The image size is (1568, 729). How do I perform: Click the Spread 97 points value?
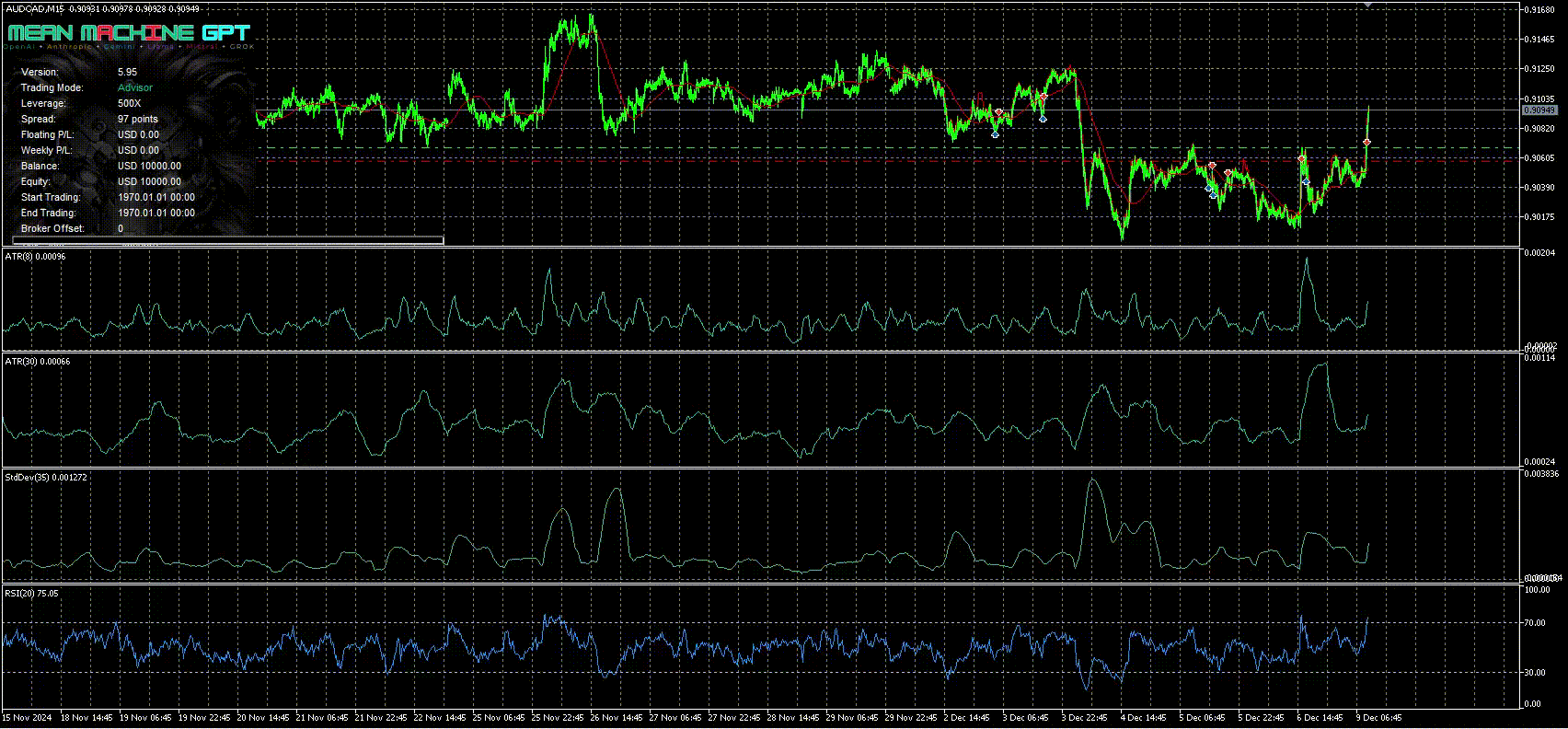click(x=138, y=119)
